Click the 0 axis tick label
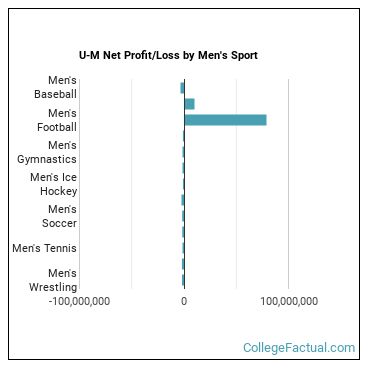Screen dimensions: 370x370 click(x=184, y=301)
